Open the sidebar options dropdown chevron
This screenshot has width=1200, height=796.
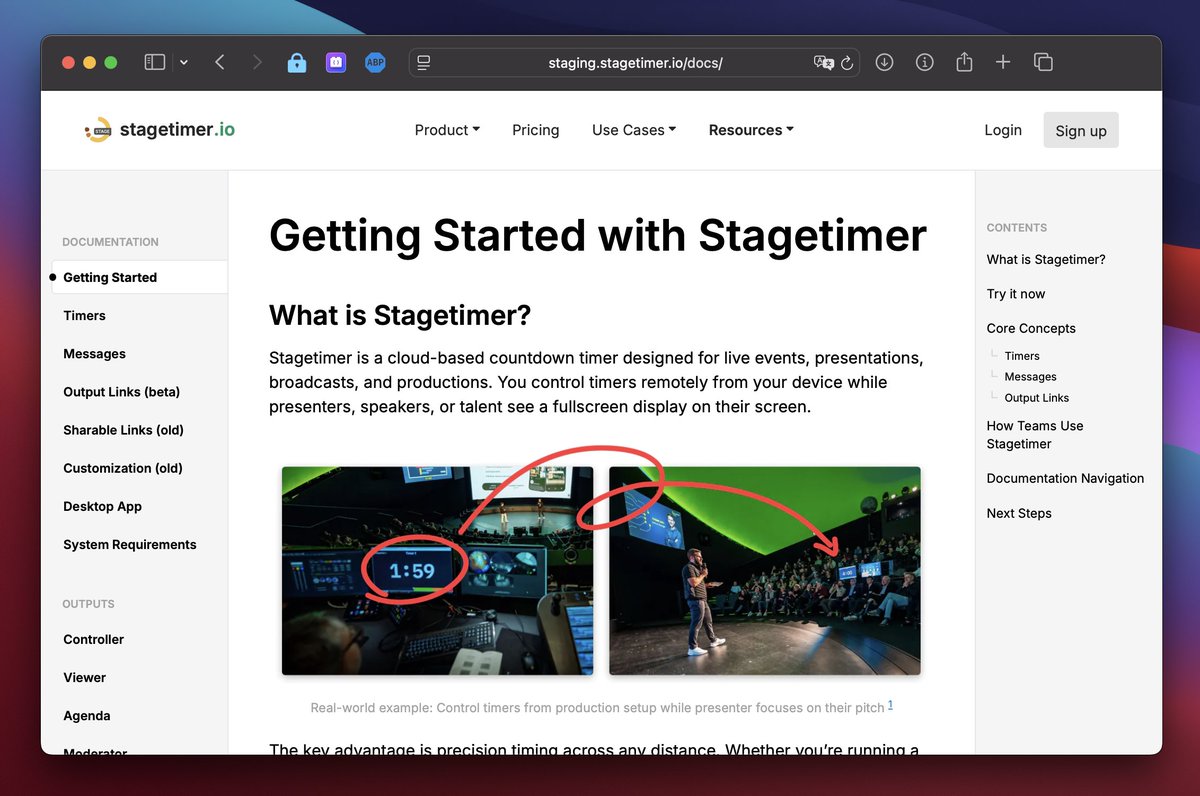(x=184, y=62)
